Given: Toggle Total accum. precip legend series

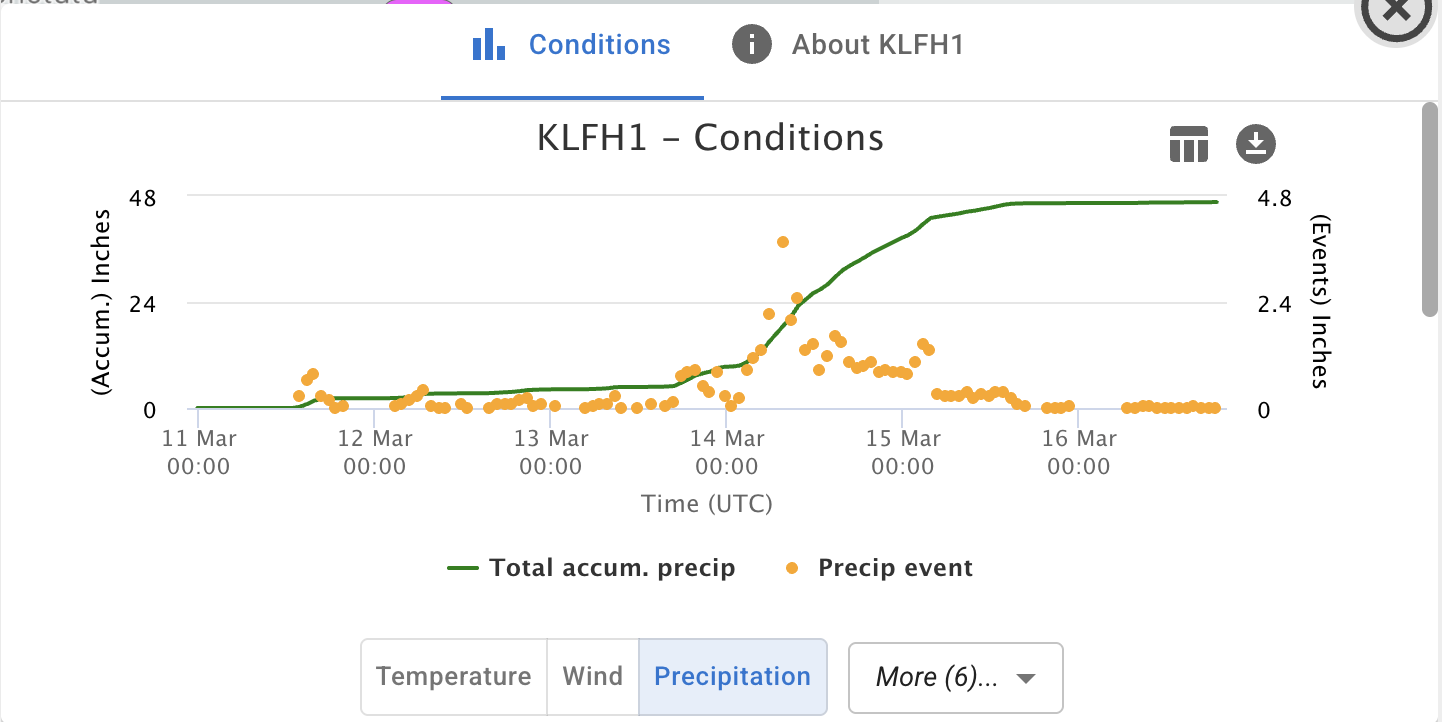Looking at the screenshot, I should (612, 568).
